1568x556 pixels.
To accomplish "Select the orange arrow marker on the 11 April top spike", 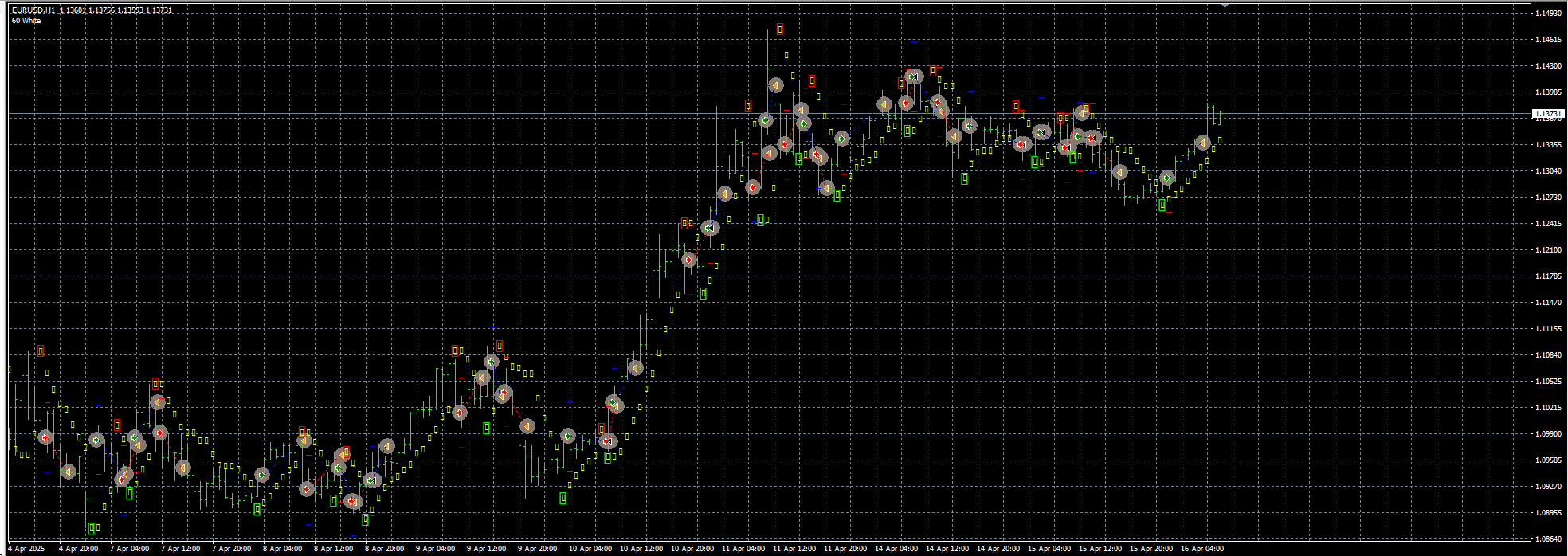I will (775, 85).
